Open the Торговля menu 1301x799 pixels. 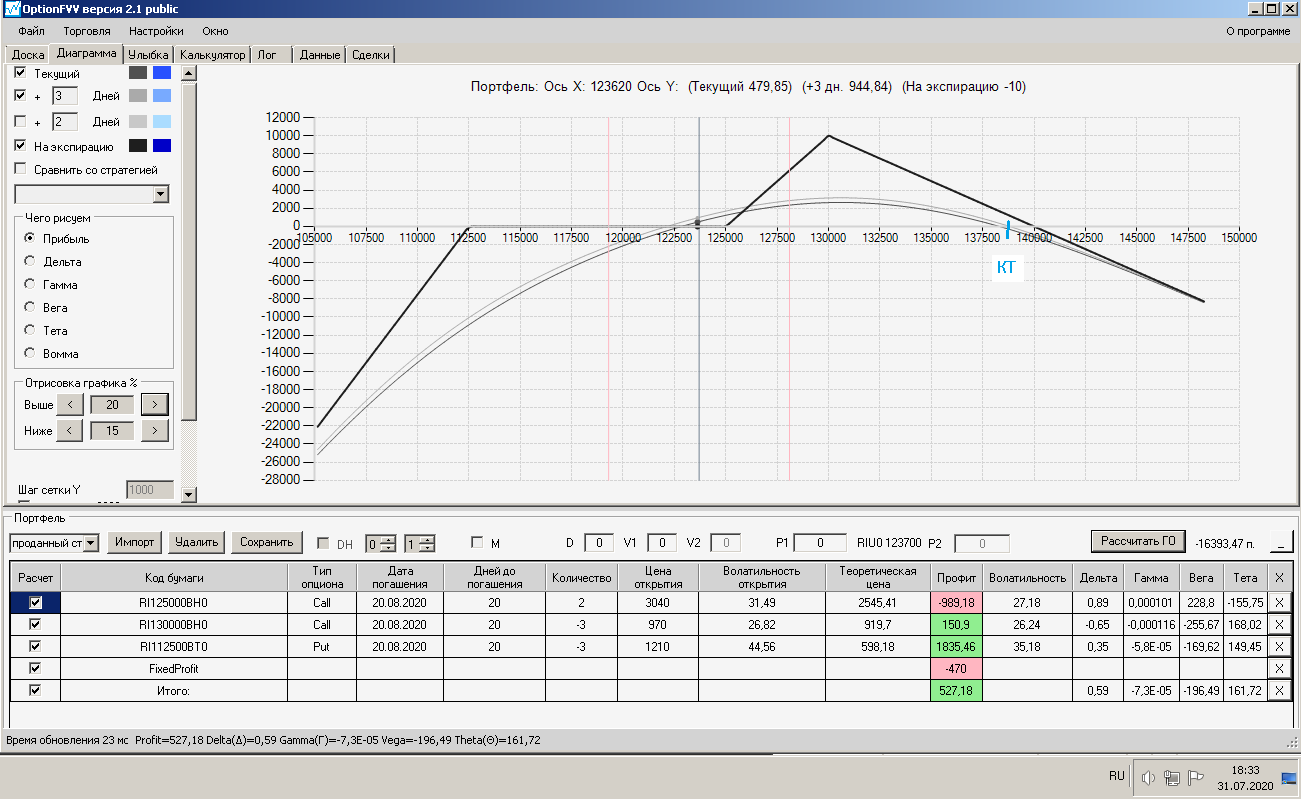87,31
